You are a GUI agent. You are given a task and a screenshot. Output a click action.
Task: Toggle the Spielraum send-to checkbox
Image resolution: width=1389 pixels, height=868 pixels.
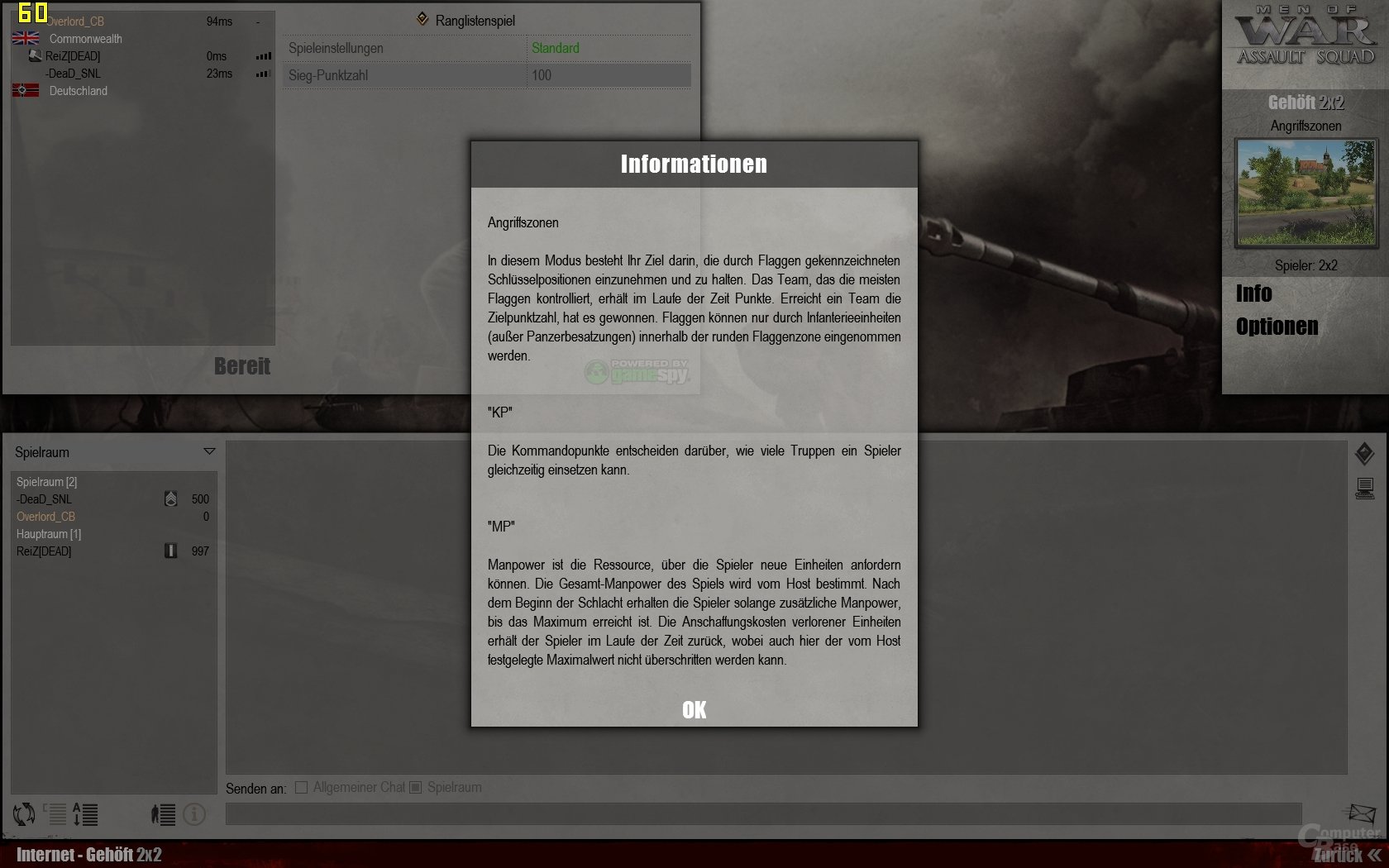click(x=416, y=787)
